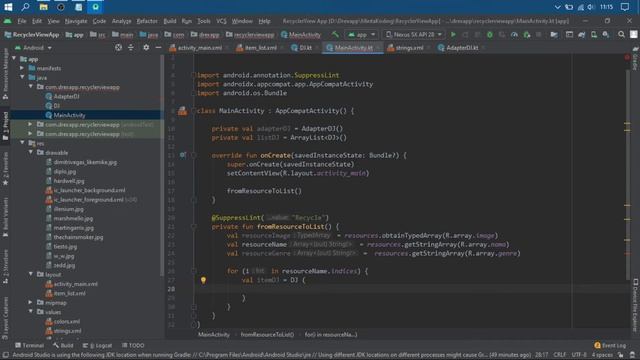Collapse the layout folder

tap(31, 274)
